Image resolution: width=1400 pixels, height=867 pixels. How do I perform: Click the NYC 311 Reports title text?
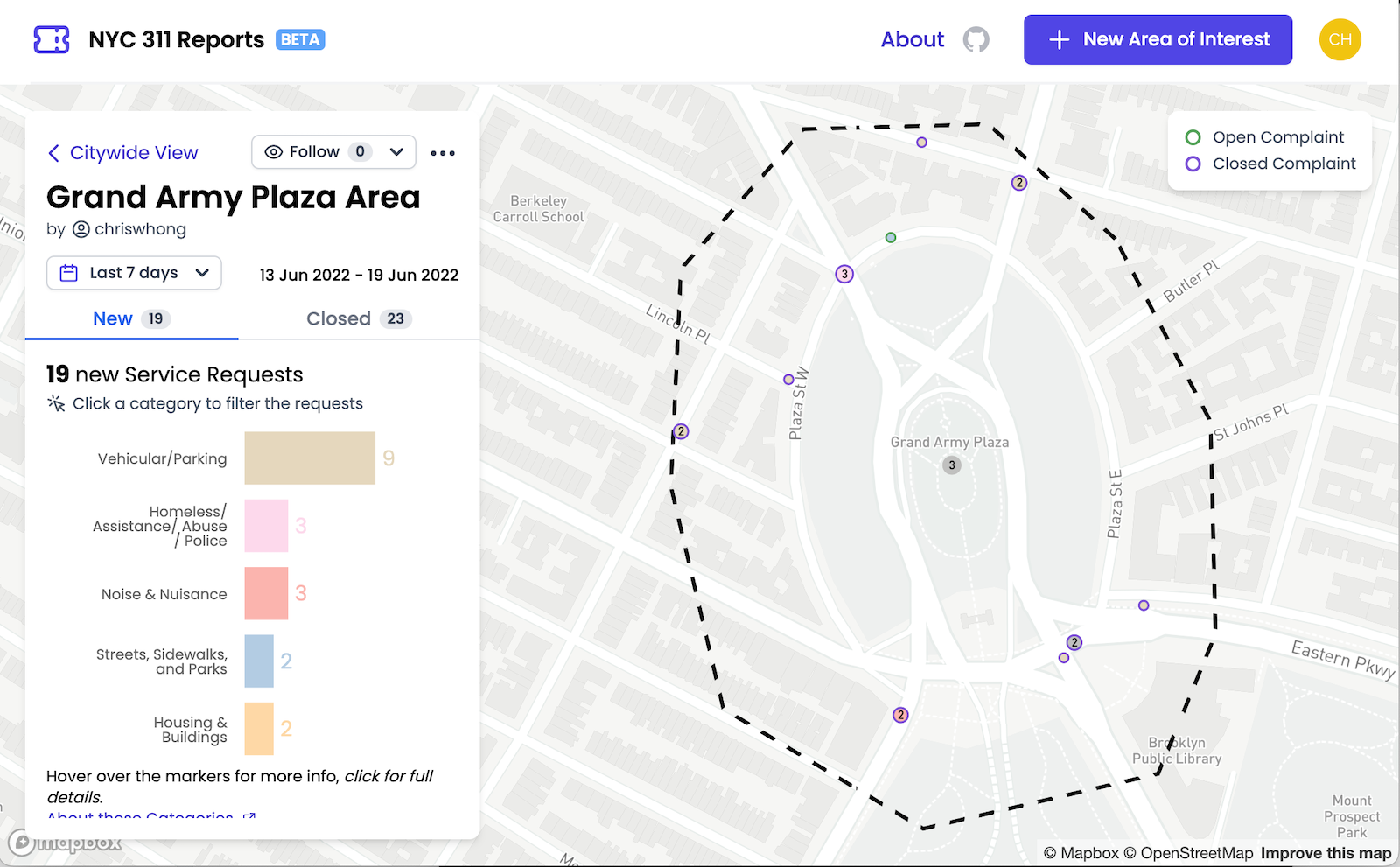point(176,39)
